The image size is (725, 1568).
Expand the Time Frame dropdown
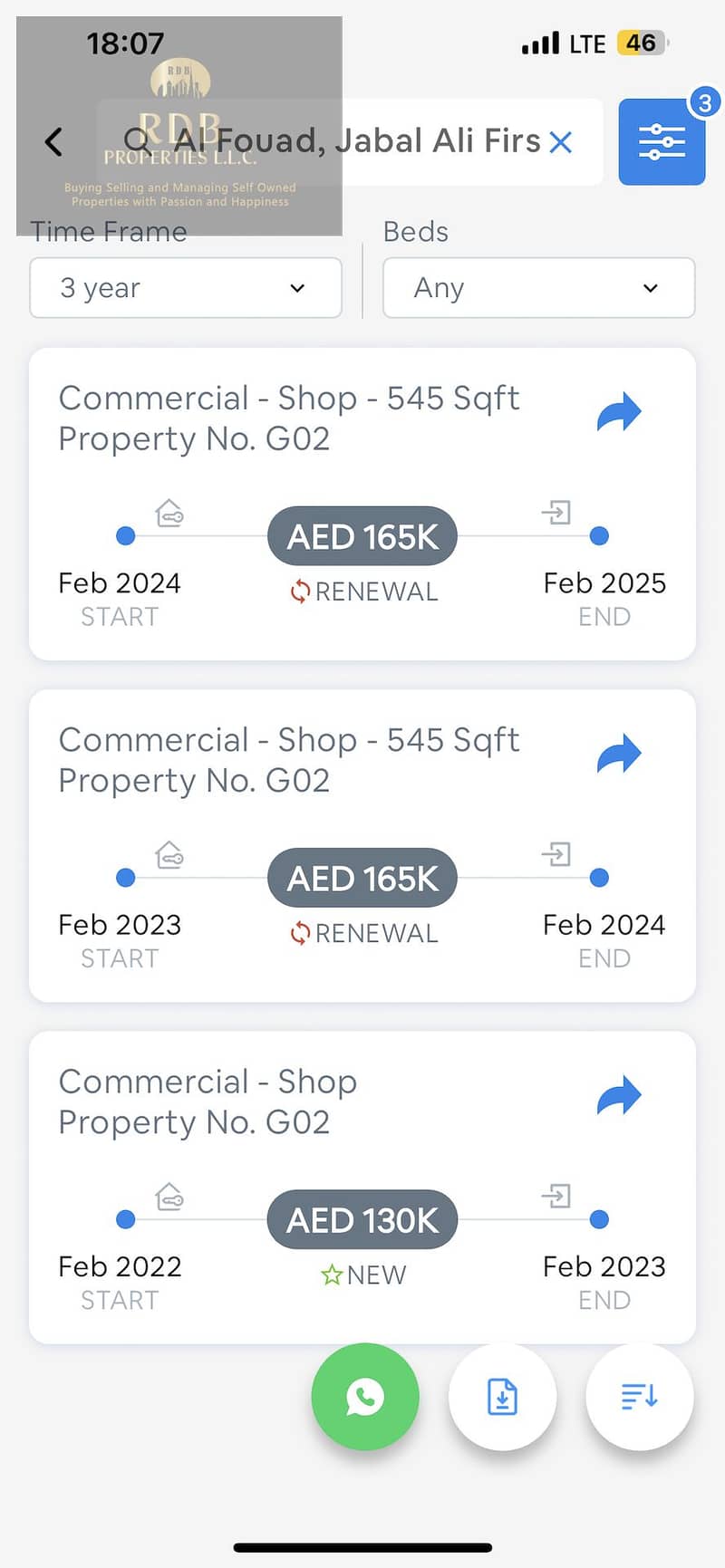pyautogui.click(x=186, y=288)
